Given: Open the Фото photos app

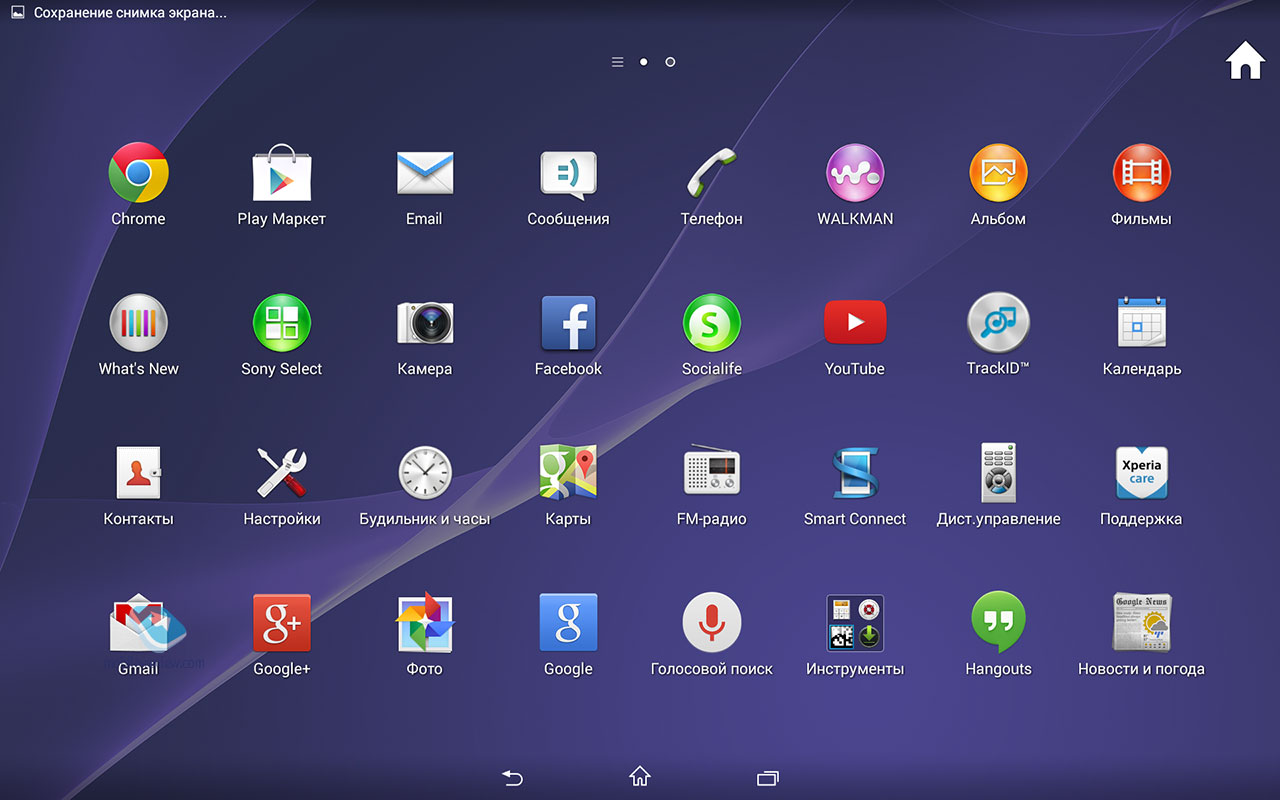Looking at the screenshot, I should [x=425, y=623].
